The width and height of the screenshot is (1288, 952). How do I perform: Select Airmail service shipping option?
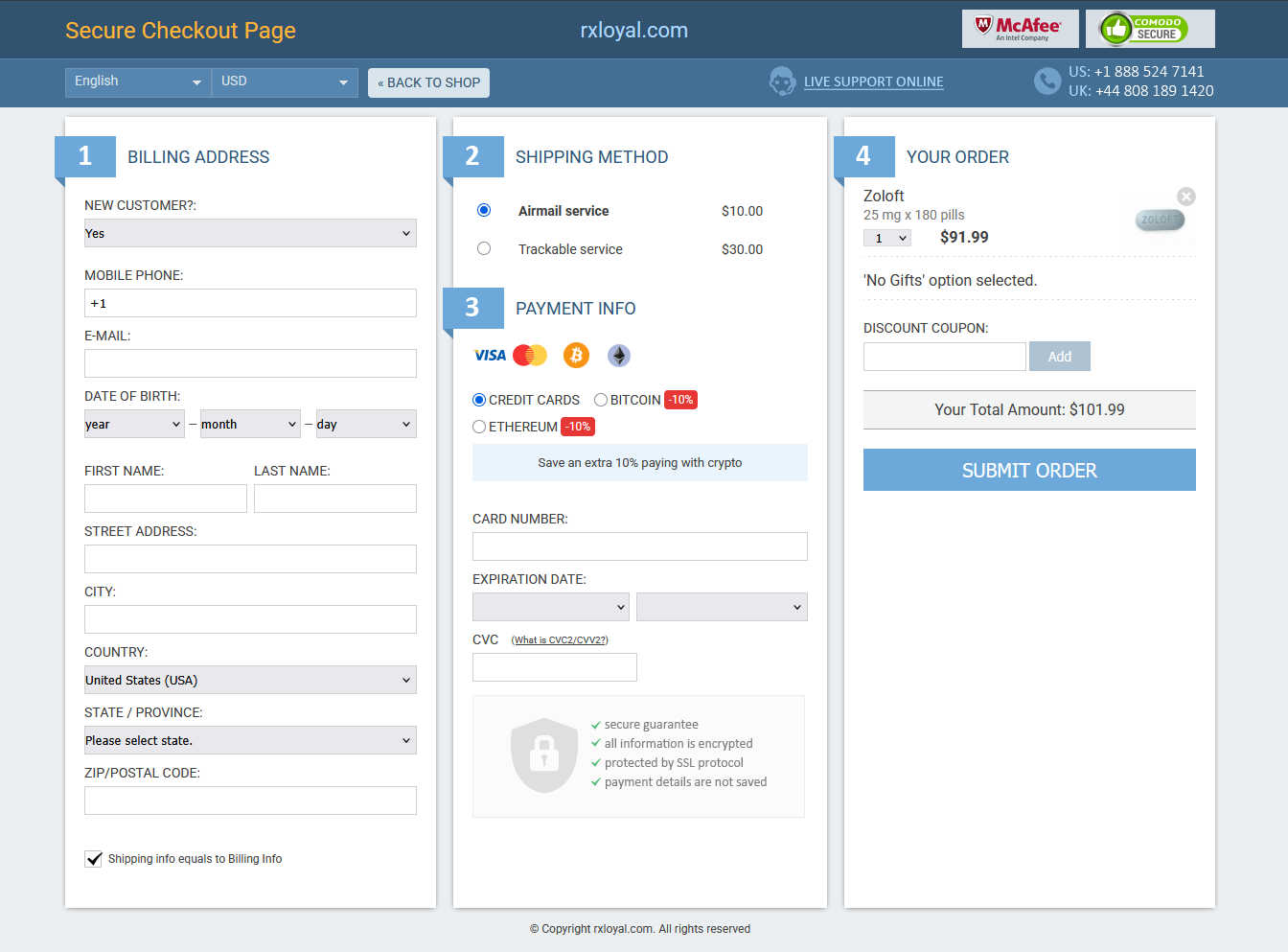tap(484, 210)
